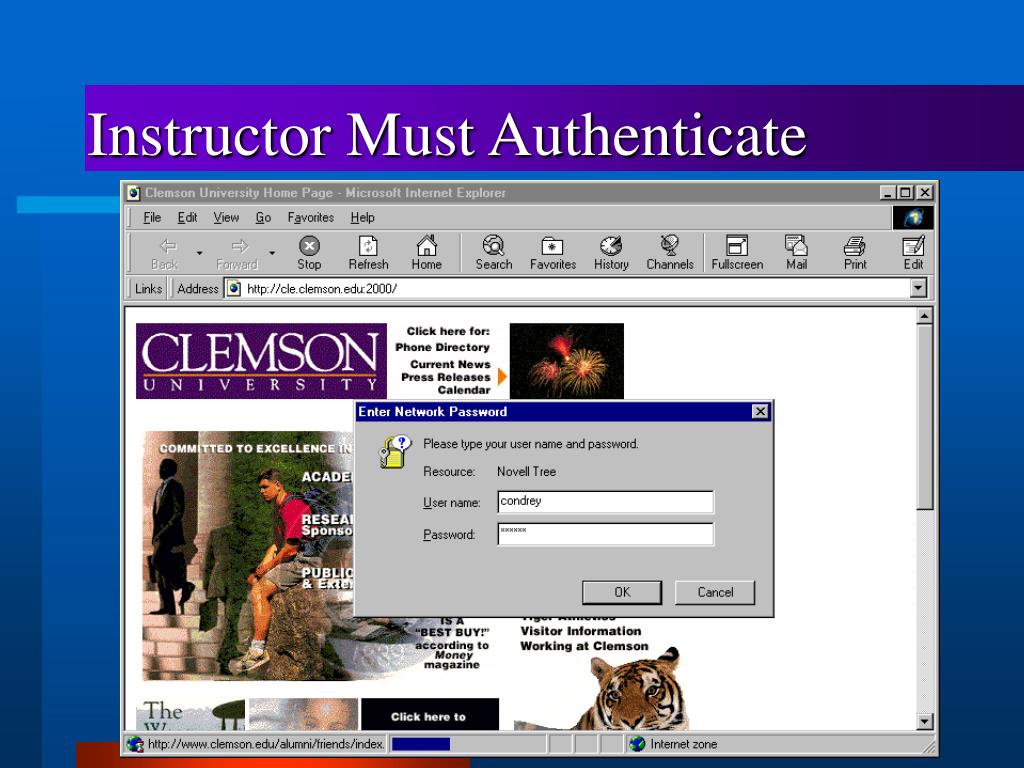Click the Forward arrow toolbar icon
Viewport: 1024px width, 768px height.
pos(240,246)
